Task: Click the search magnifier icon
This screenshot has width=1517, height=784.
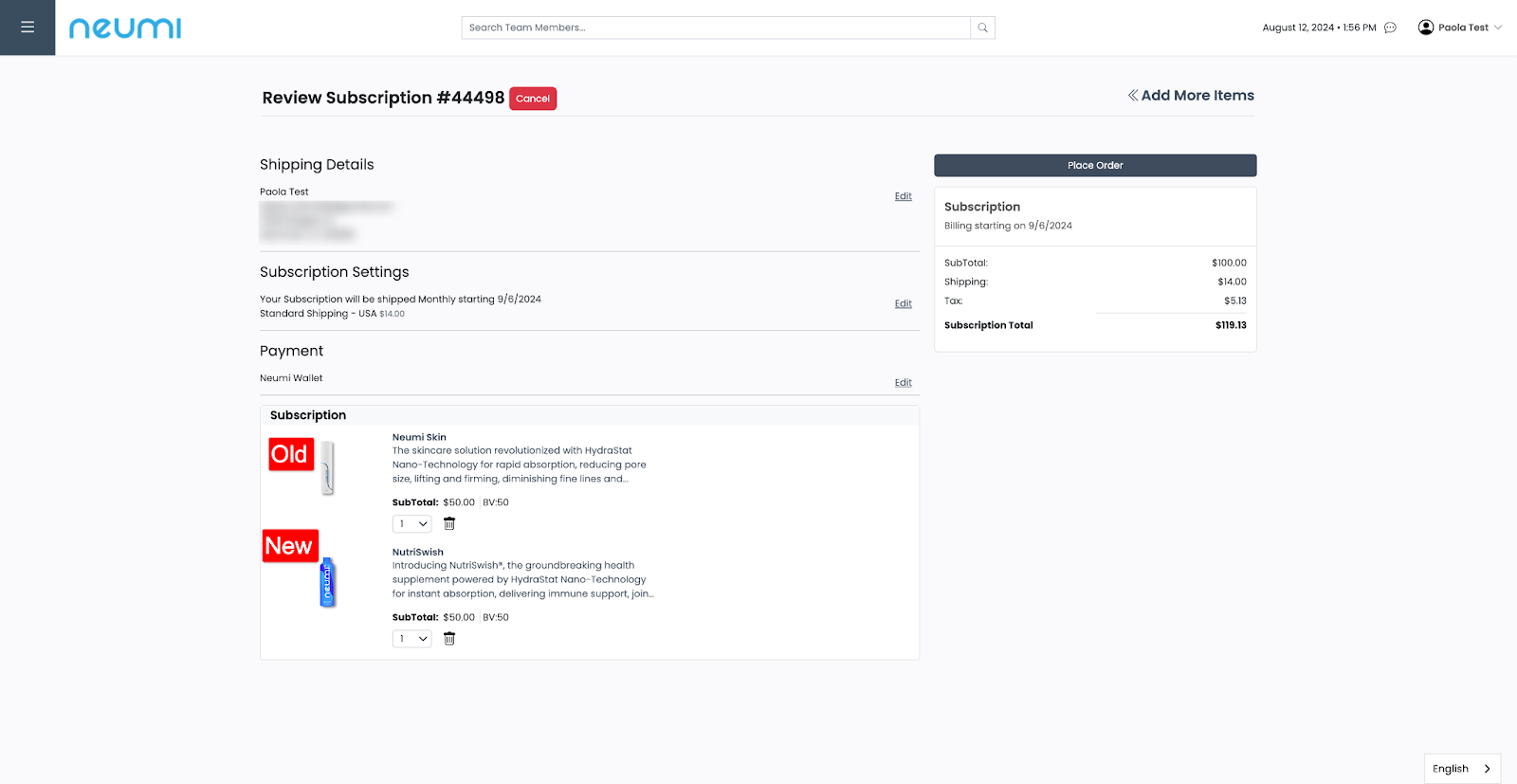Action: (982, 27)
